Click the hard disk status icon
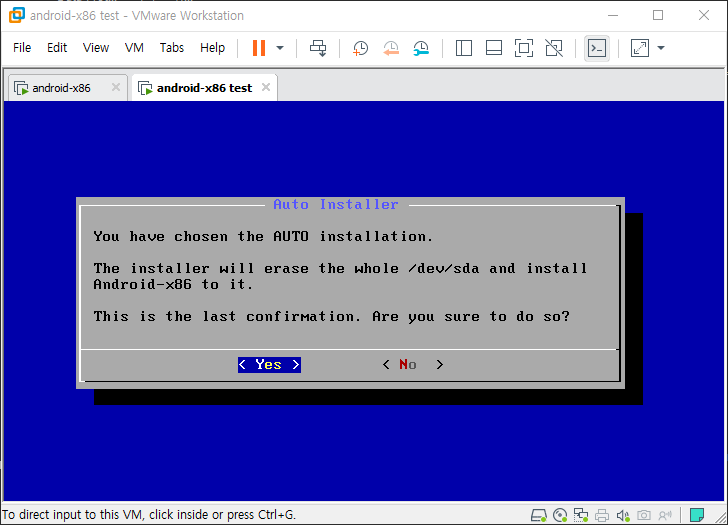Image resolution: width=728 pixels, height=525 pixels. [539, 515]
